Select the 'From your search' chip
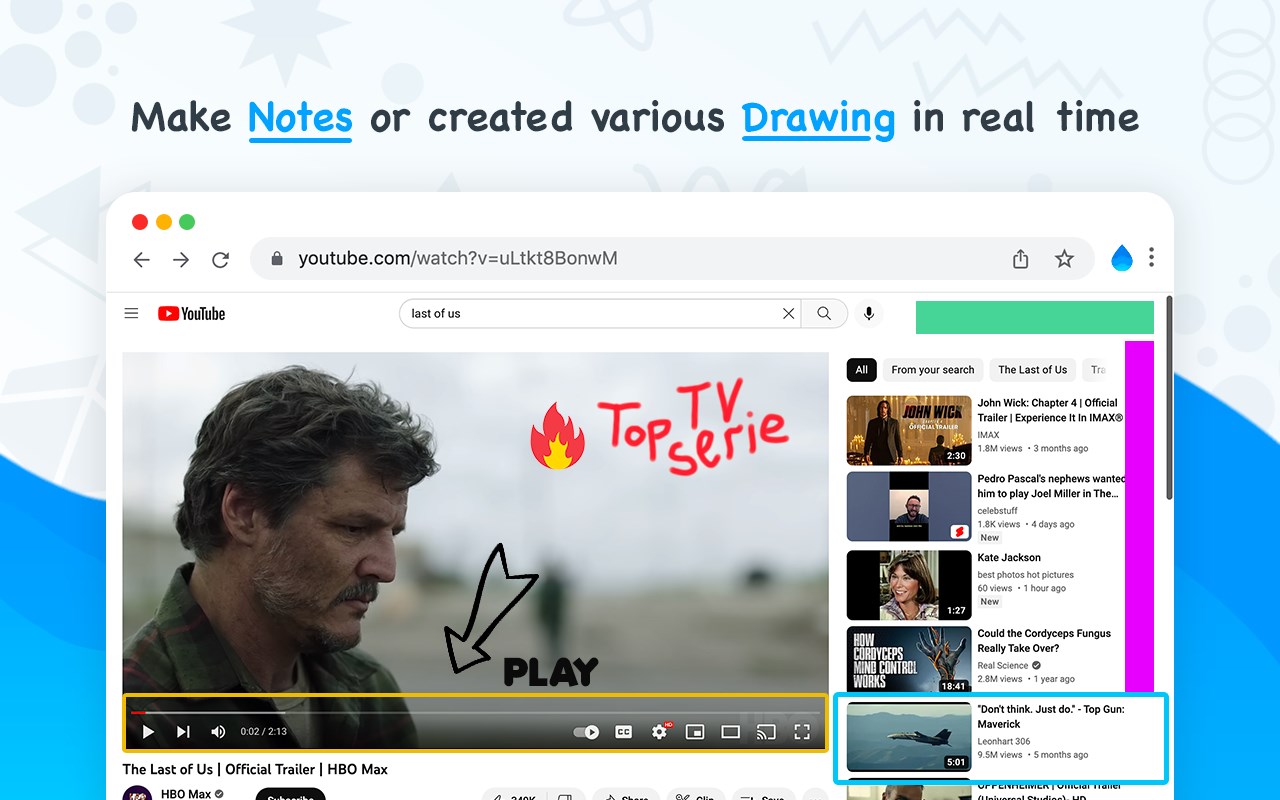Screen dimensions: 1280x800 tap(933, 370)
